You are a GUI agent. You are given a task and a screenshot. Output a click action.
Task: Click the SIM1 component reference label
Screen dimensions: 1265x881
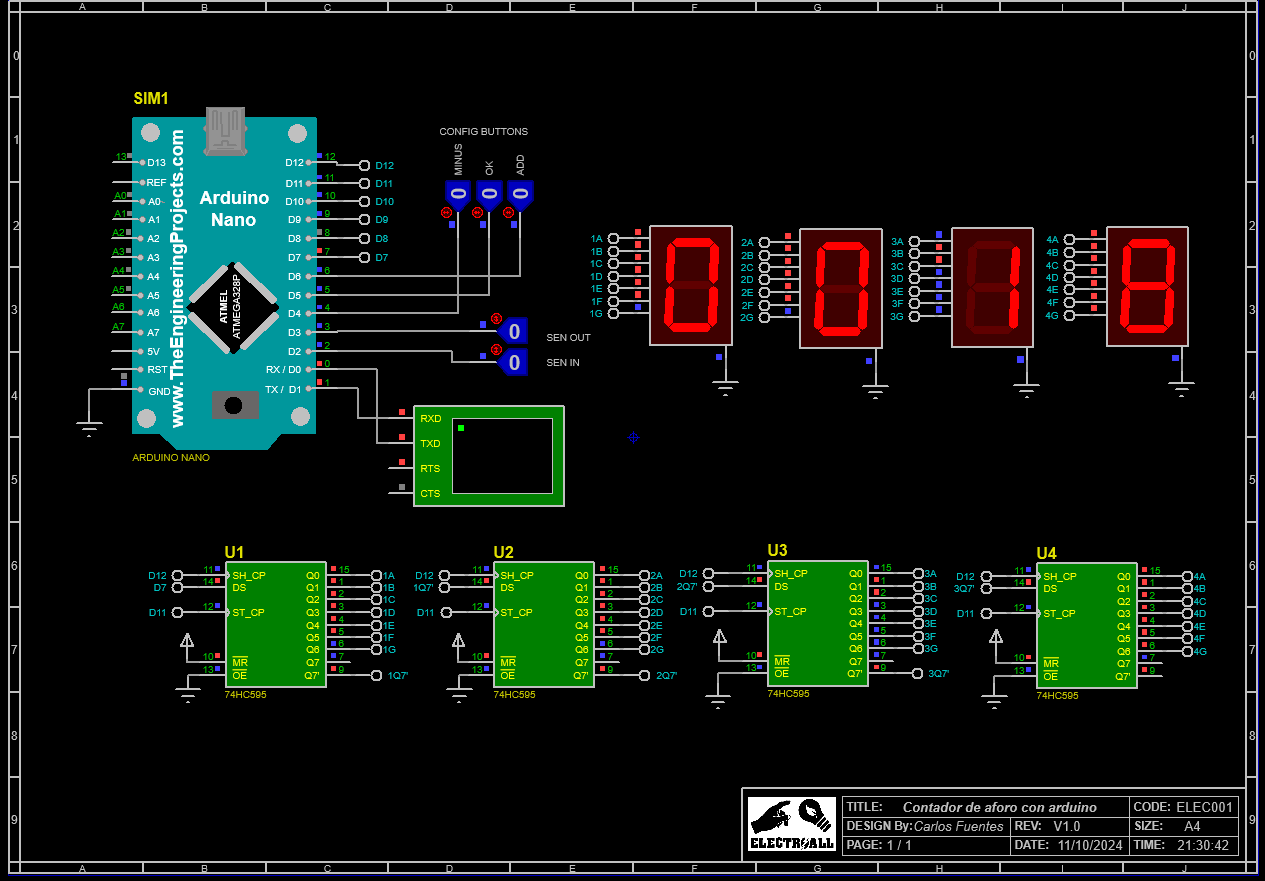coord(151,99)
